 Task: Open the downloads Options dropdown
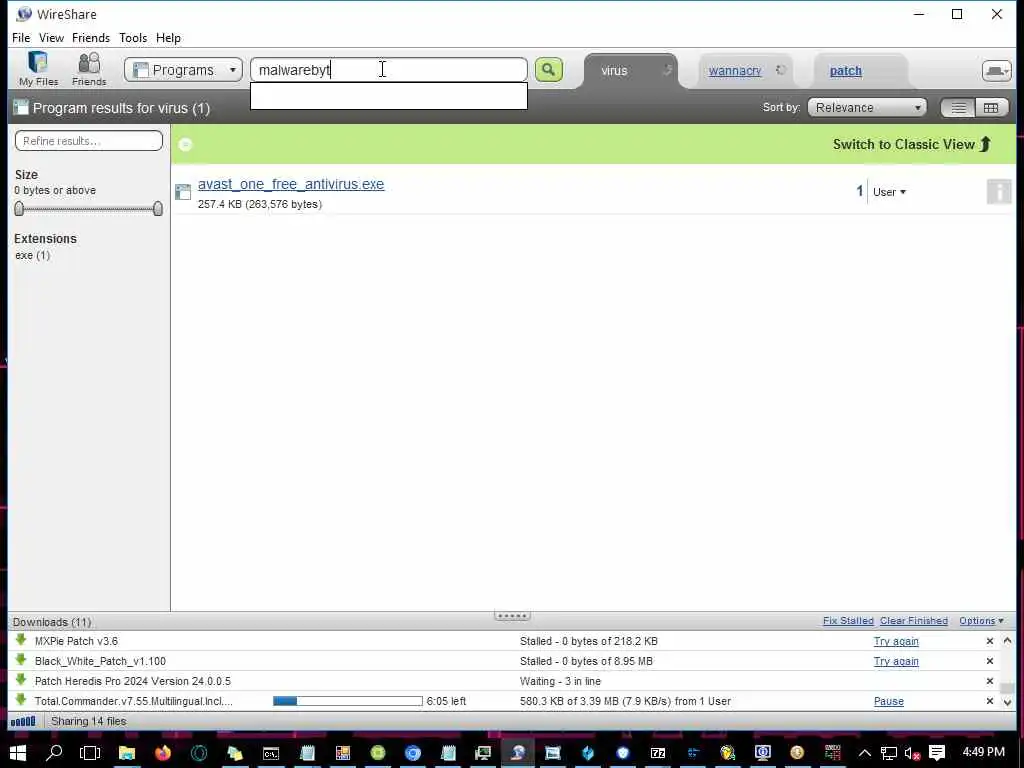coord(981,621)
